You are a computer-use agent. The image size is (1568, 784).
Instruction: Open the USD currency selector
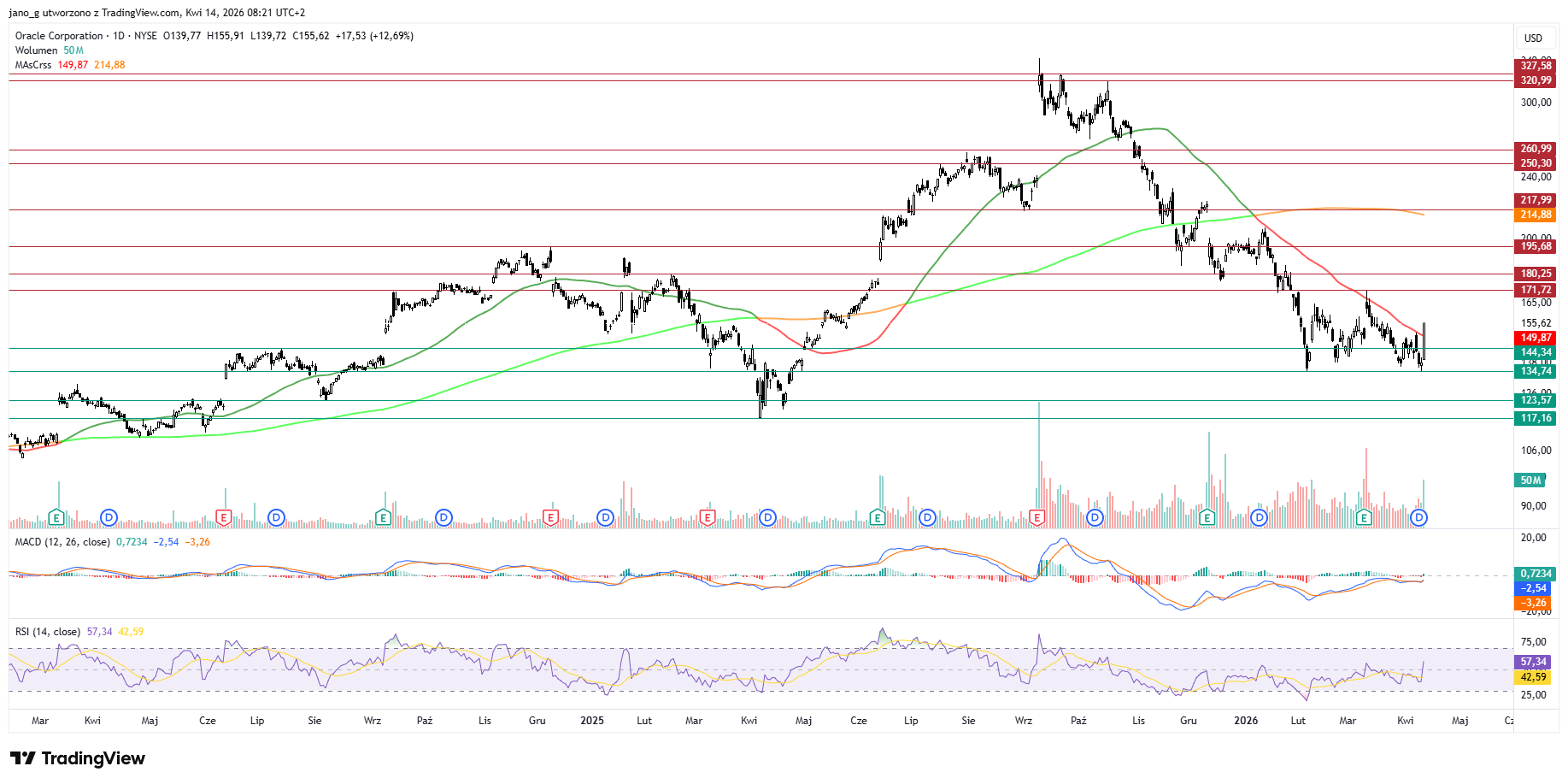coord(1534,38)
